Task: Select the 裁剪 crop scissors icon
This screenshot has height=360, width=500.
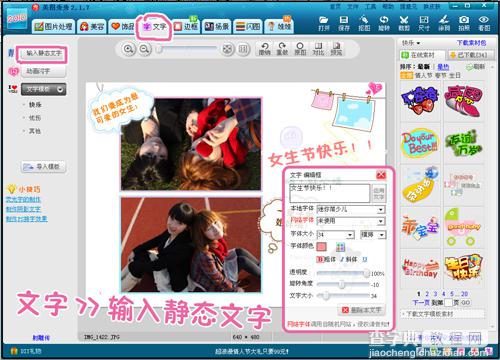Action: 404,23
